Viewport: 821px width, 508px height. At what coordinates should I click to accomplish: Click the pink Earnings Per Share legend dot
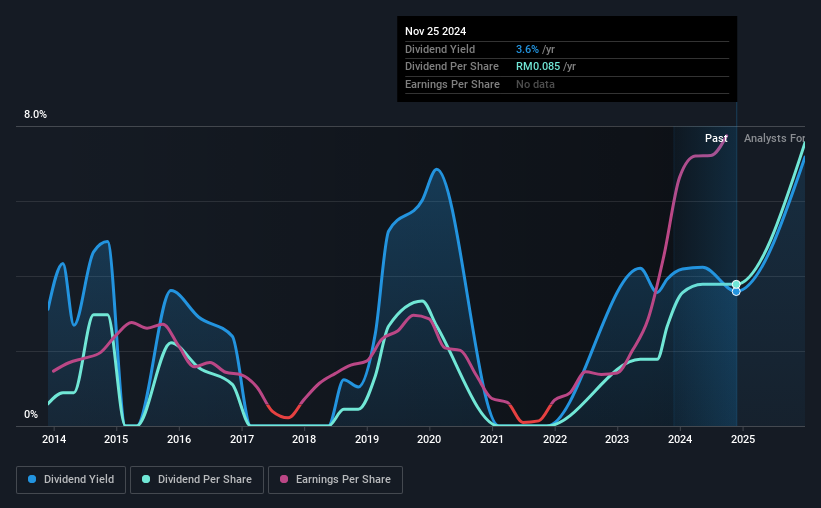[284, 479]
